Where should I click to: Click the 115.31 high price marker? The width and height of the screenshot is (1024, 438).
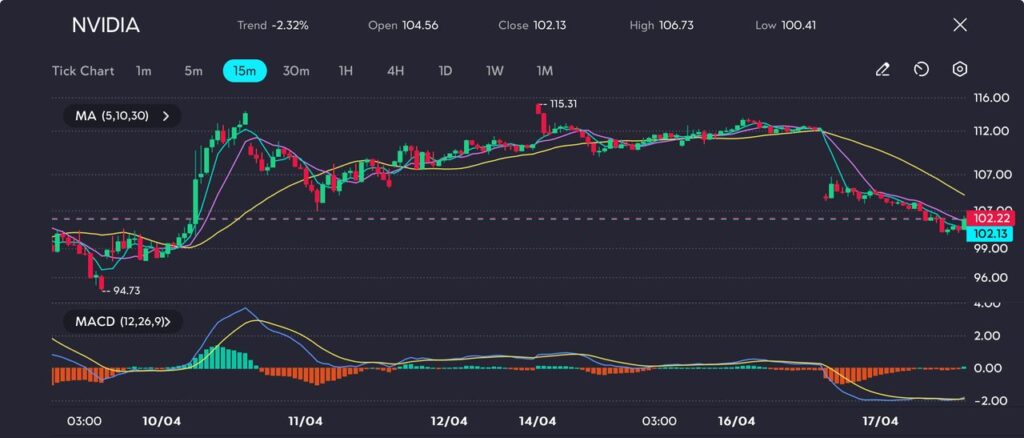[562, 103]
